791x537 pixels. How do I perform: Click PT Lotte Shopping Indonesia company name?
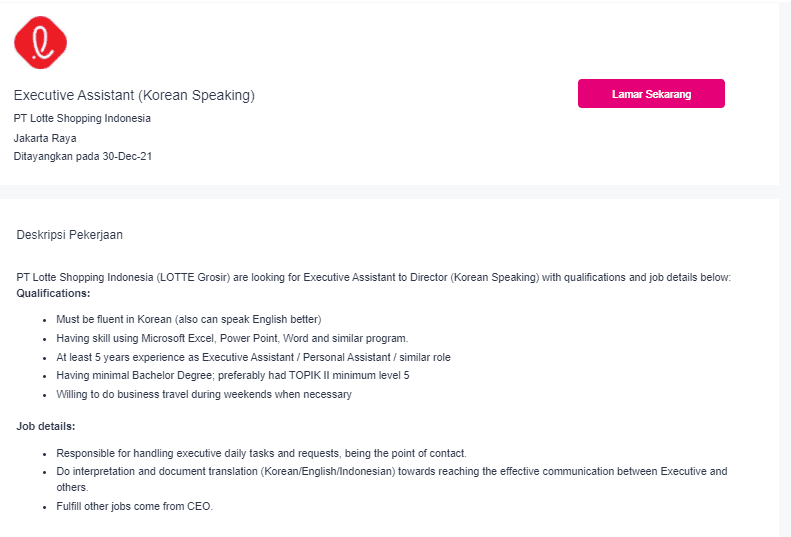[x=82, y=118]
